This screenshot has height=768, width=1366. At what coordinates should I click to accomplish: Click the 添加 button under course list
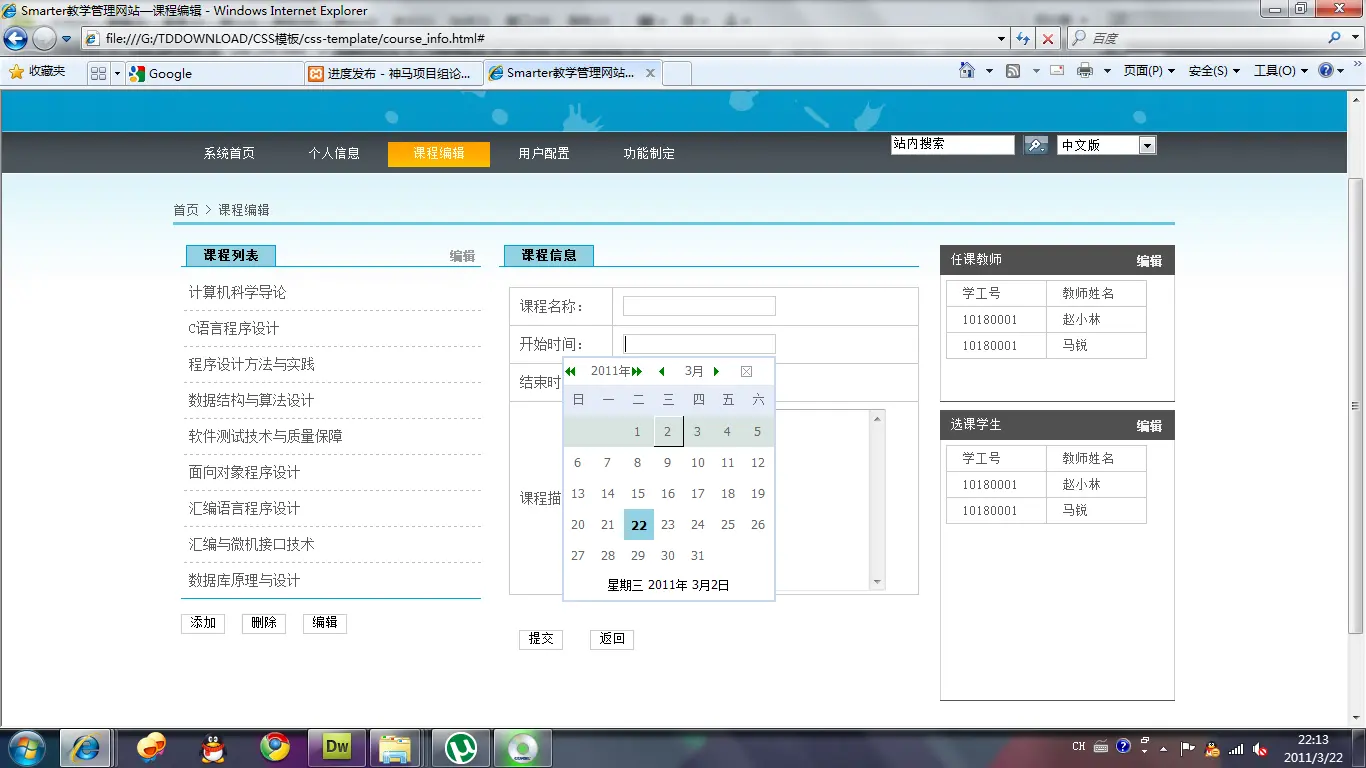(203, 623)
